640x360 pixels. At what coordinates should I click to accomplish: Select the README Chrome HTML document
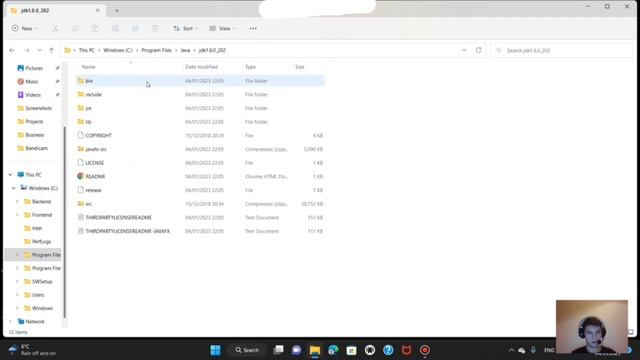200,176
